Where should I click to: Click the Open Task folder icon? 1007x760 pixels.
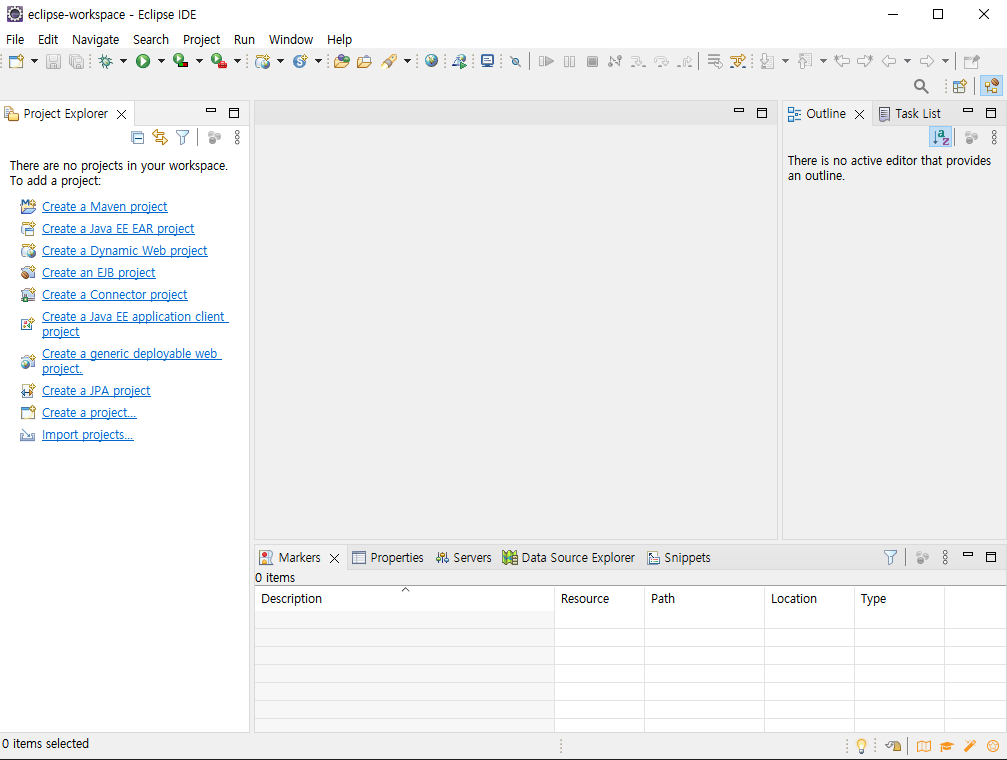(x=364, y=61)
